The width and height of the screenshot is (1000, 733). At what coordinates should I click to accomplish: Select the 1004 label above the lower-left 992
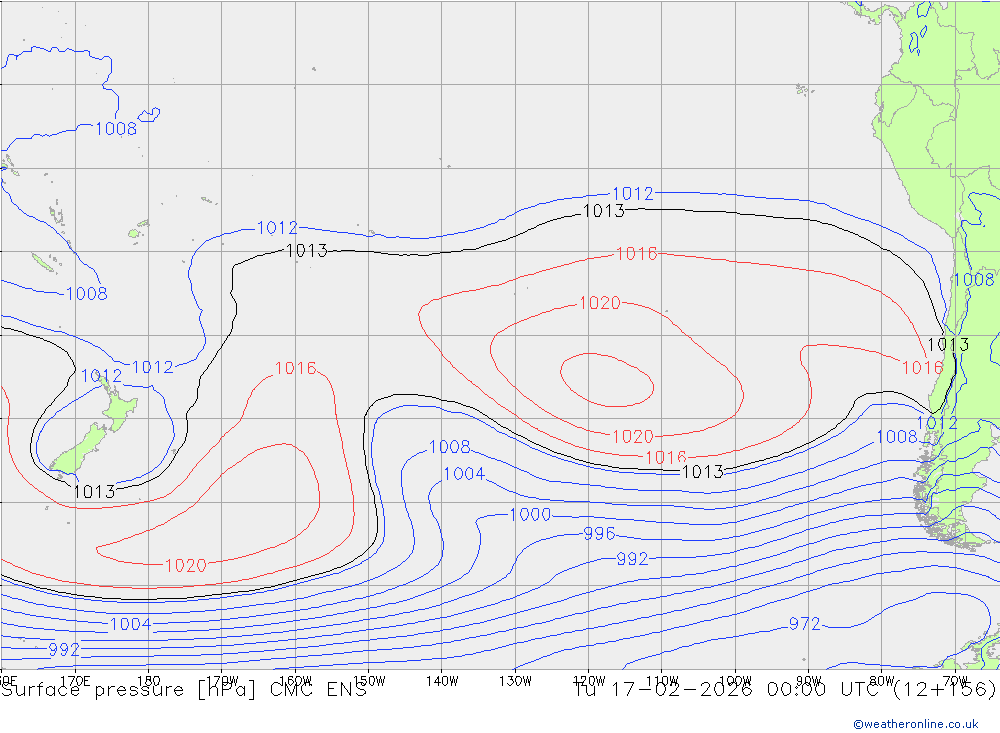(131, 625)
